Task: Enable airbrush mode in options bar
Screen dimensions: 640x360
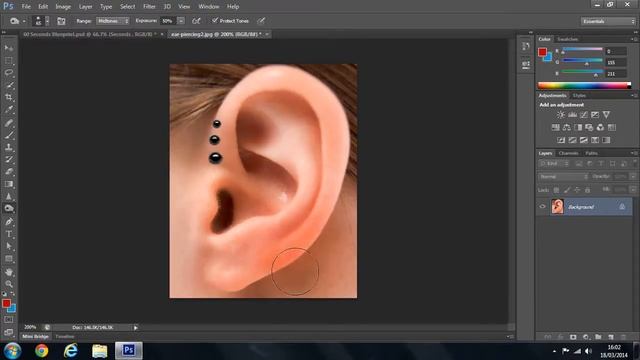Action: [x=196, y=21]
